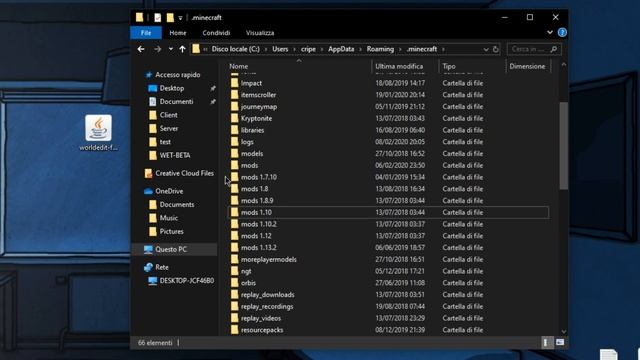This screenshot has height=360, width=640.
Task: Open the WET-BETA folder in sidebar
Action: tap(175, 156)
